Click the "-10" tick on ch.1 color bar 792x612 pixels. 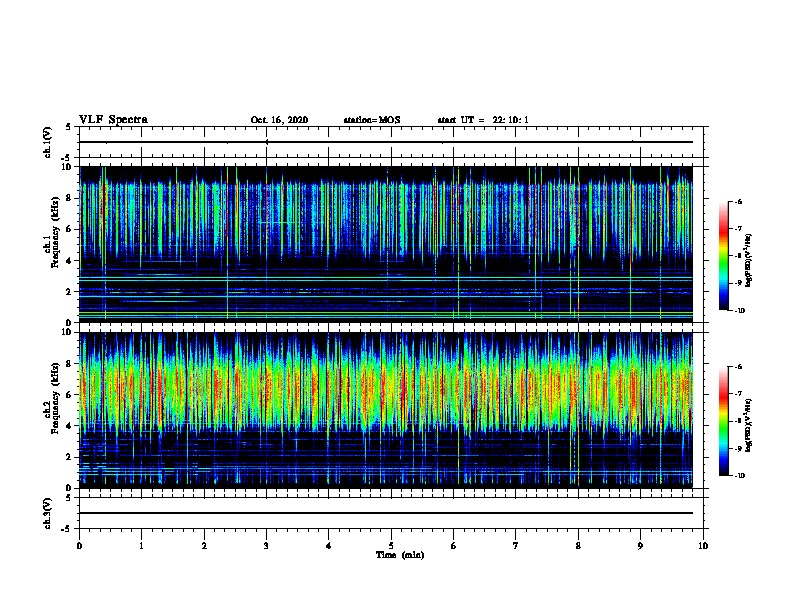[x=739, y=311]
